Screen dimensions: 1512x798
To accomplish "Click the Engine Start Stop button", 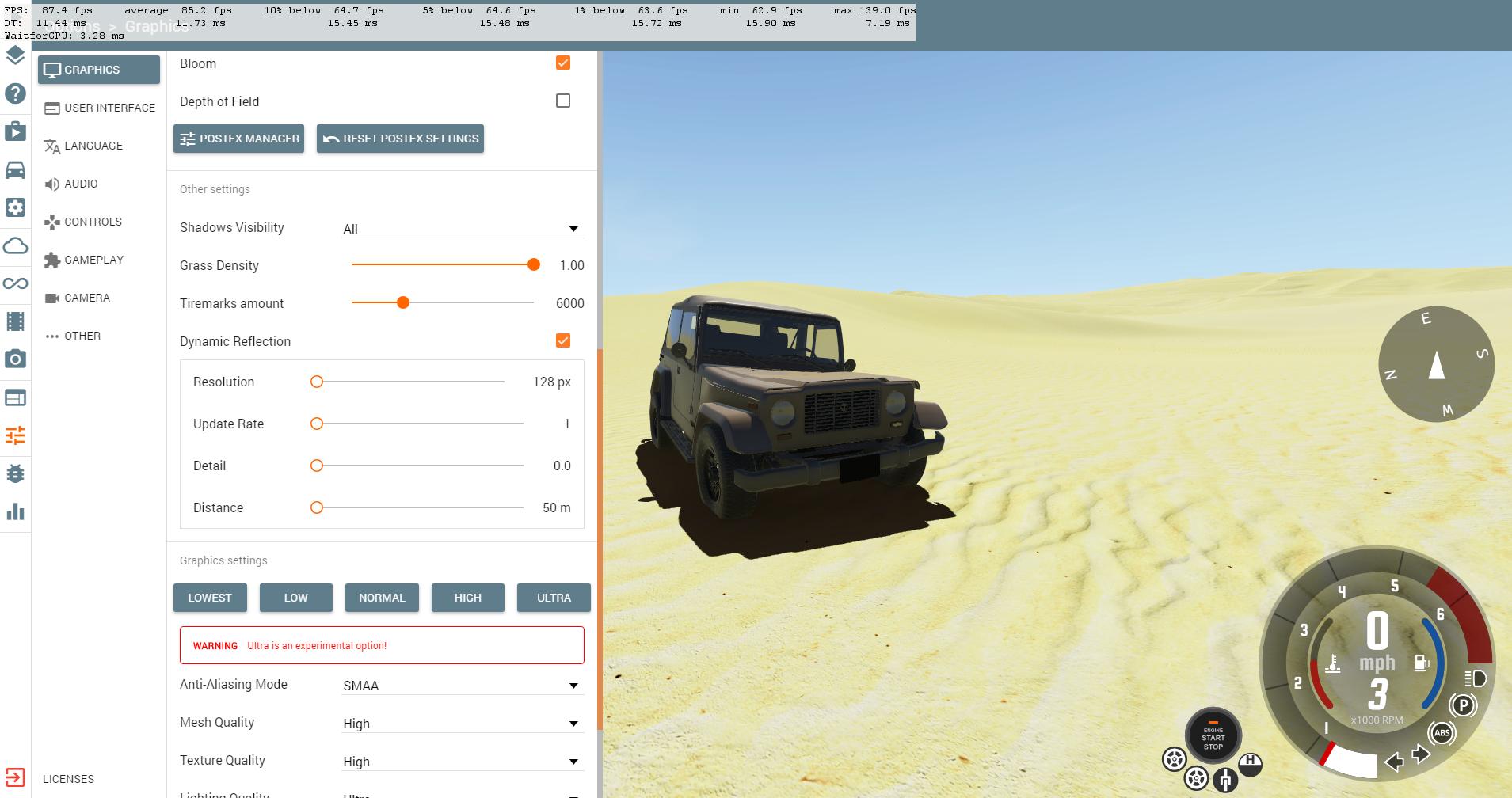I will pyautogui.click(x=1213, y=736).
